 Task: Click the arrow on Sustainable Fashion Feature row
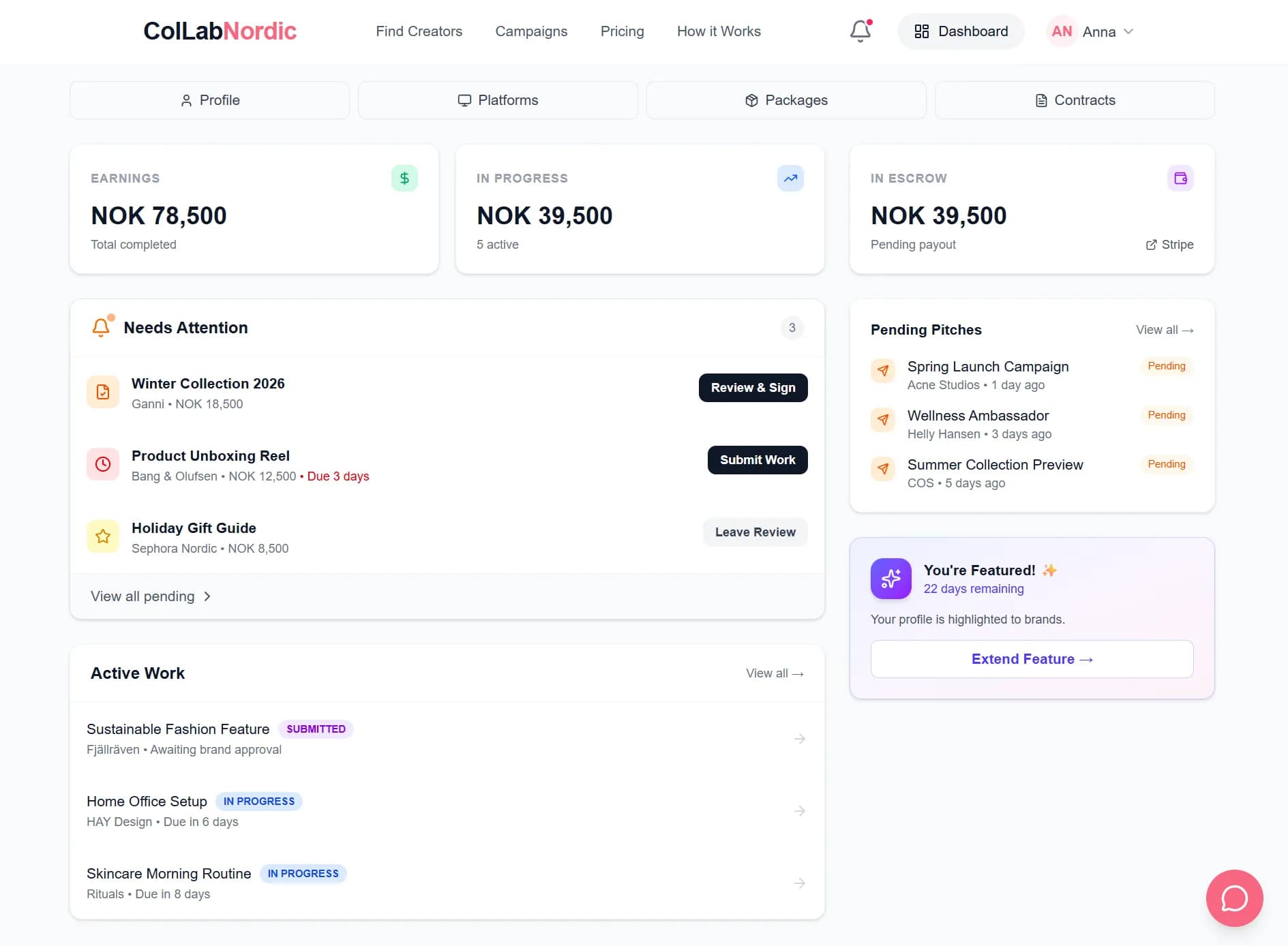tap(798, 738)
